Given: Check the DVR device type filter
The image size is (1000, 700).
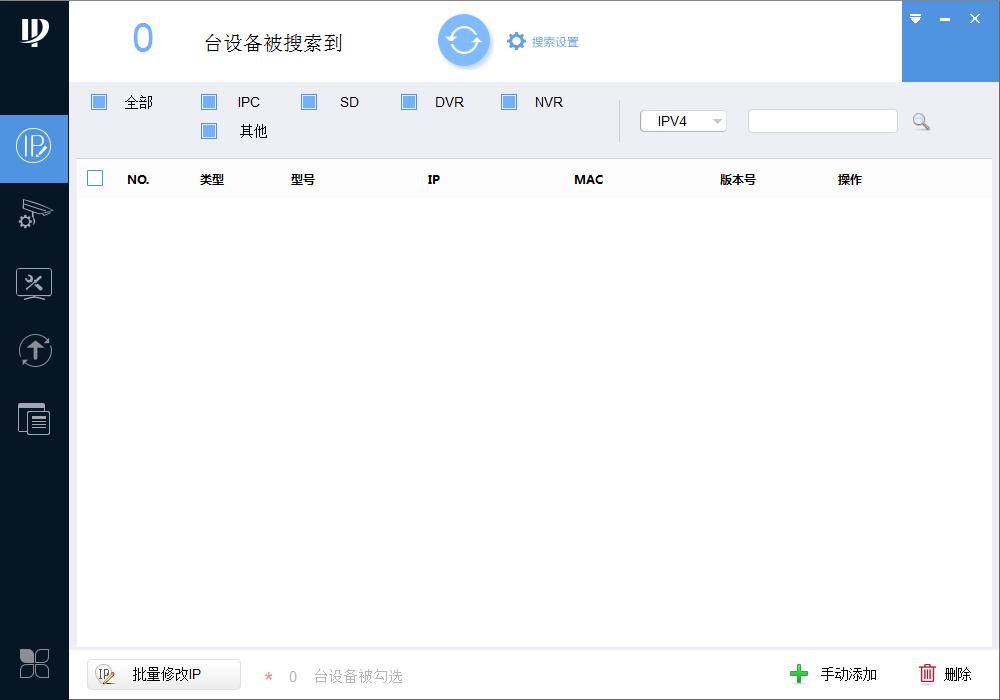Looking at the screenshot, I should (408, 101).
